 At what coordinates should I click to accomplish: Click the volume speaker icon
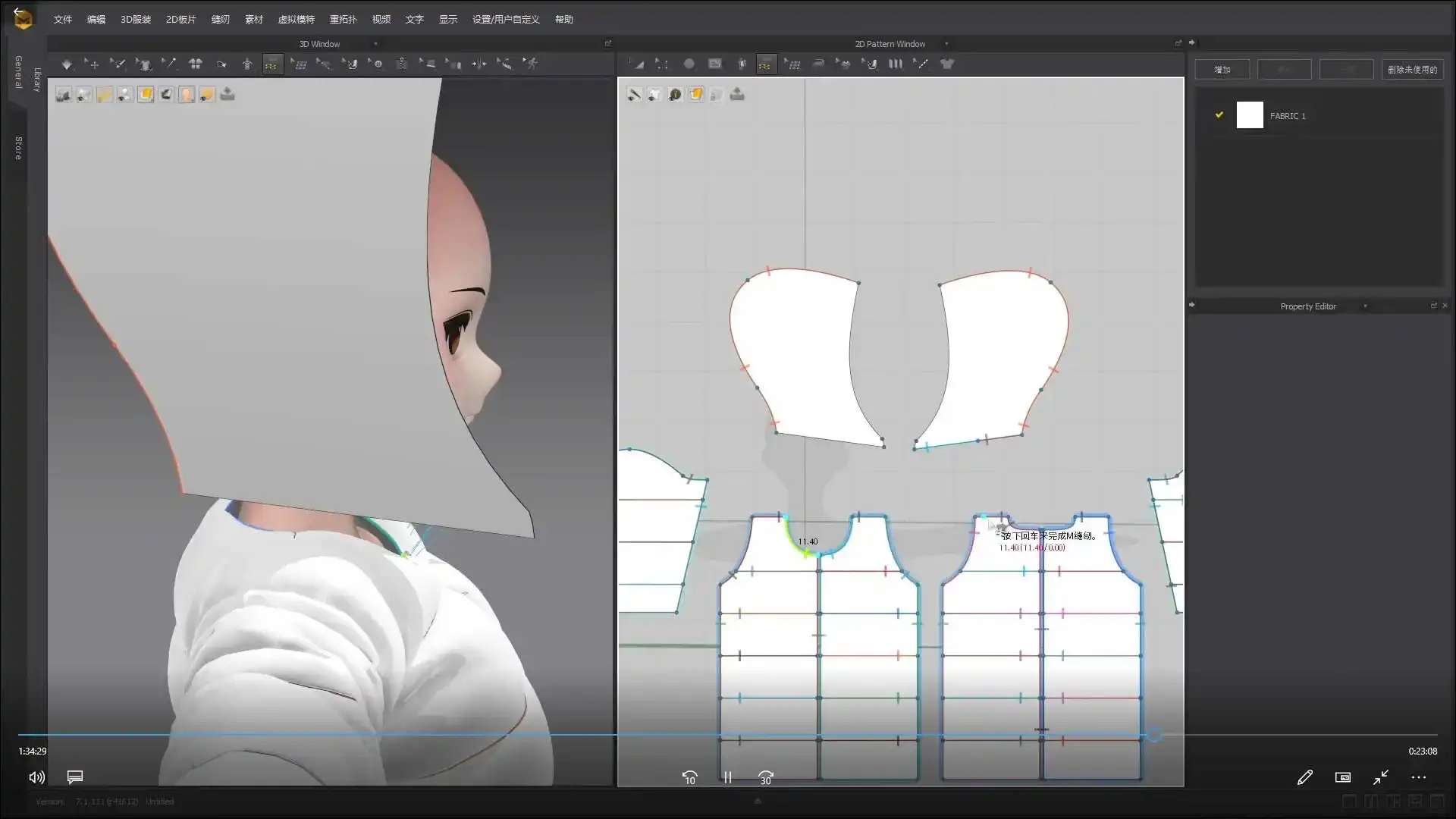click(36, 777)
